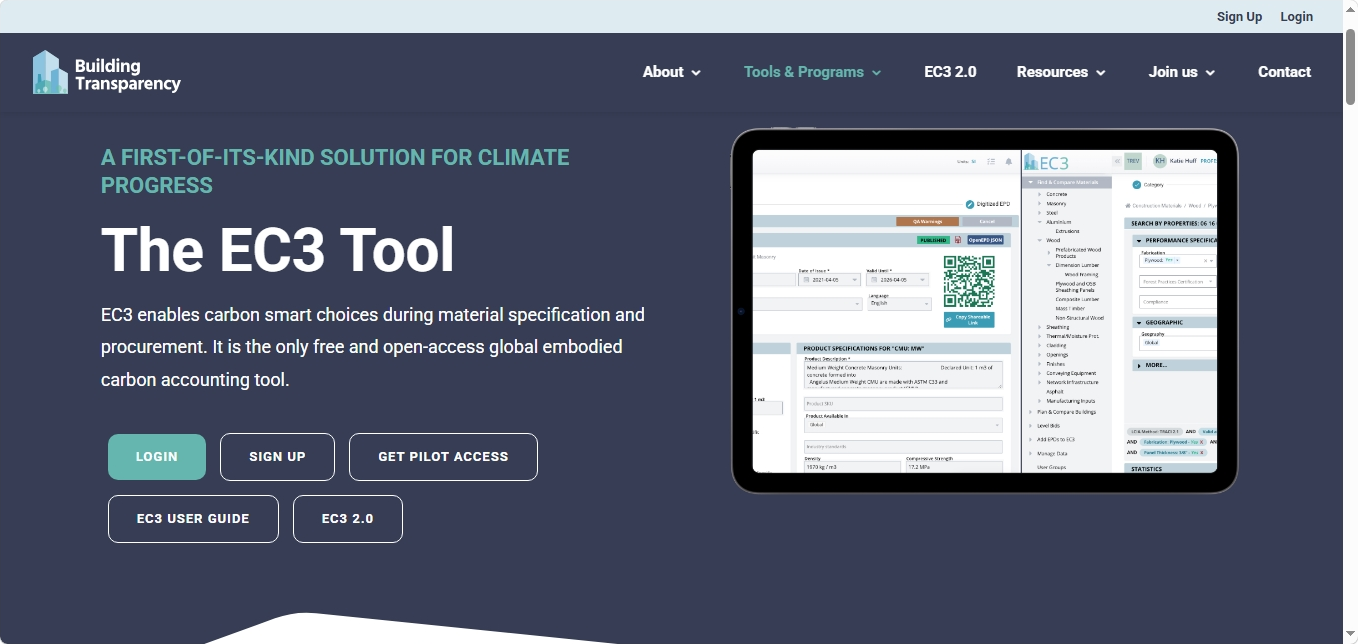Viewport: 1358px width, 644px height.
Task: Open the Contact page
Action: coord(1284,72)
